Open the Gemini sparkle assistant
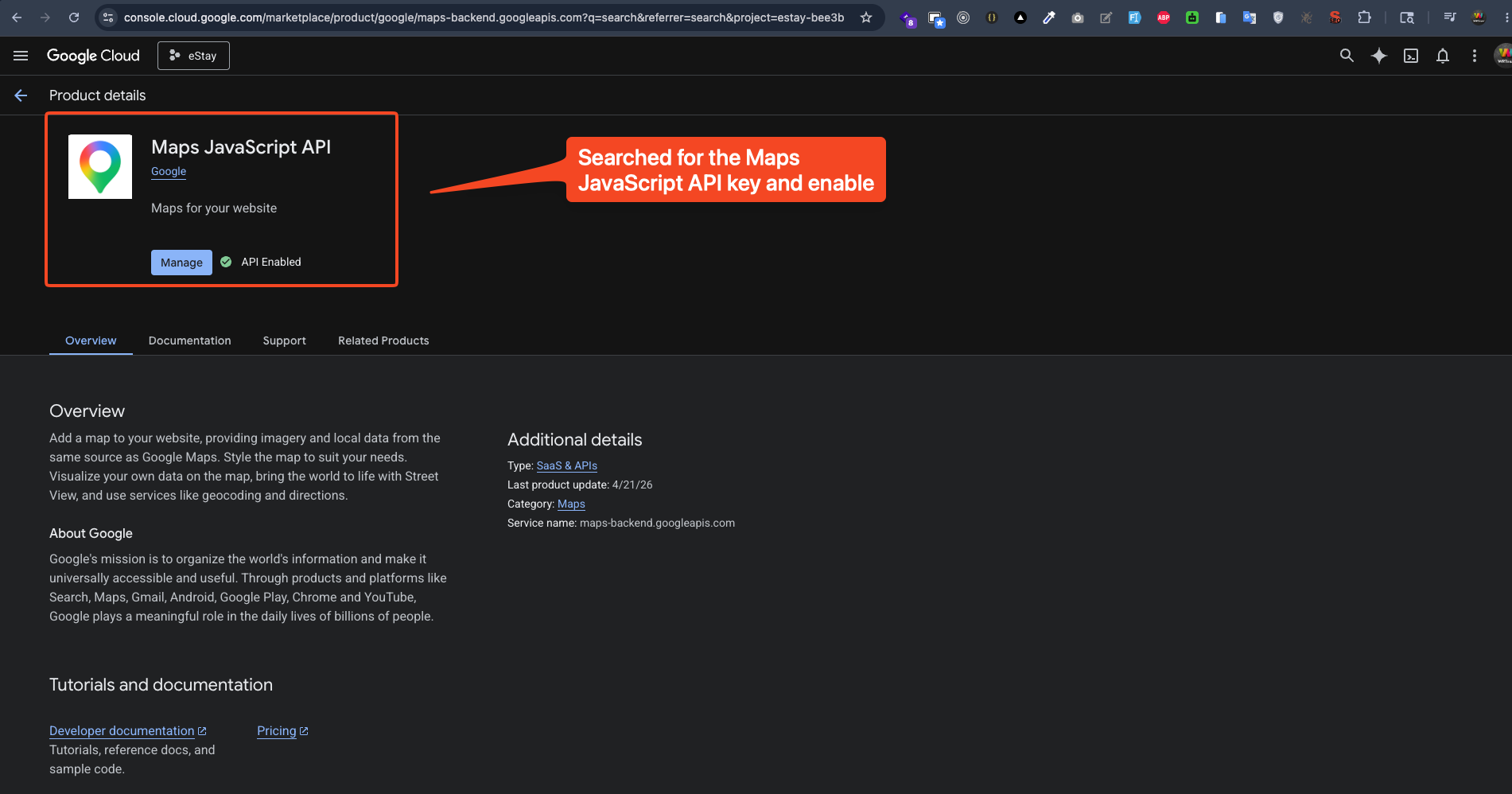Screen dimensions: 1512x794 tap(1379, 56)
